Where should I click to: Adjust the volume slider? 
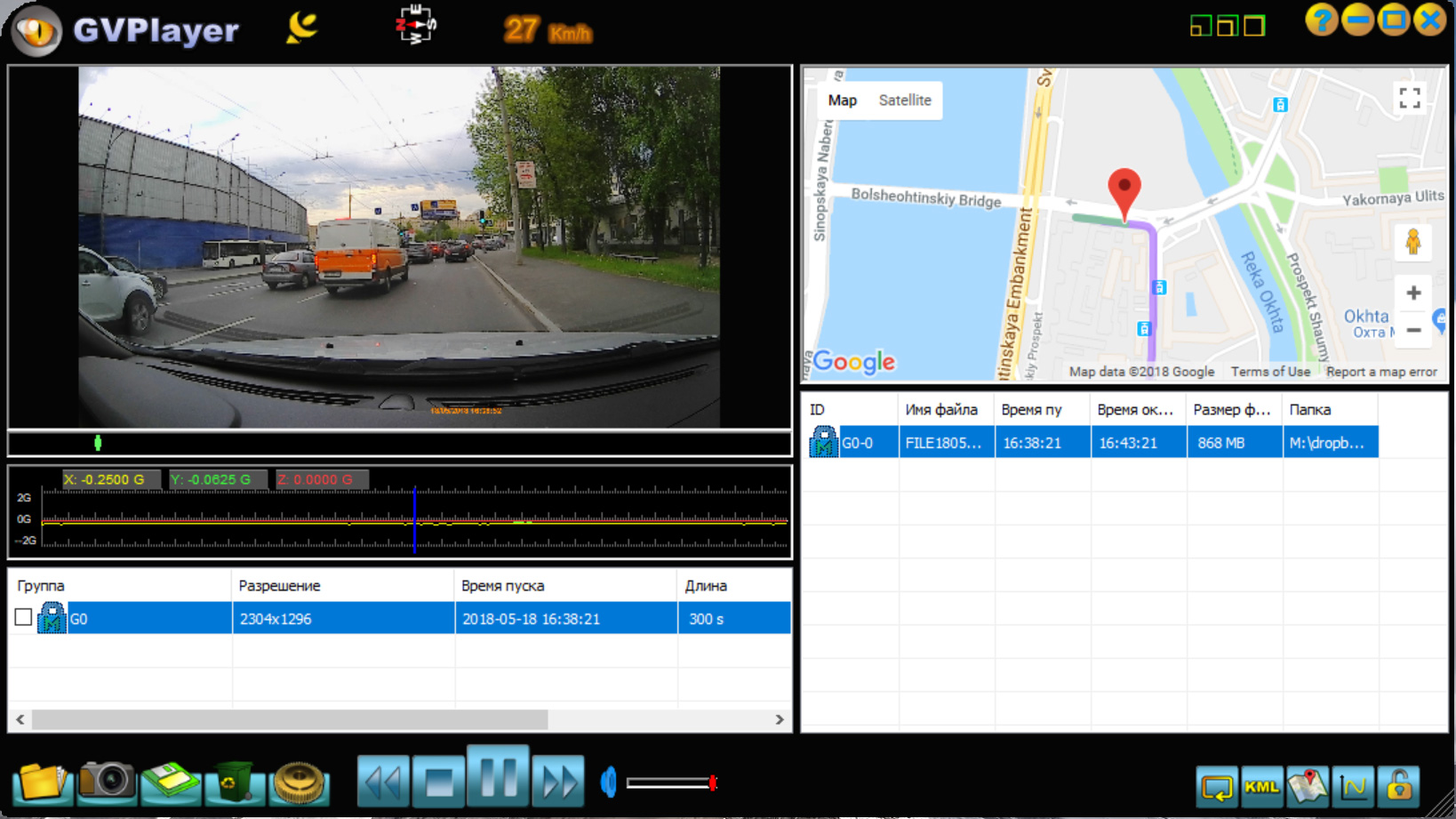click(671, 783)
